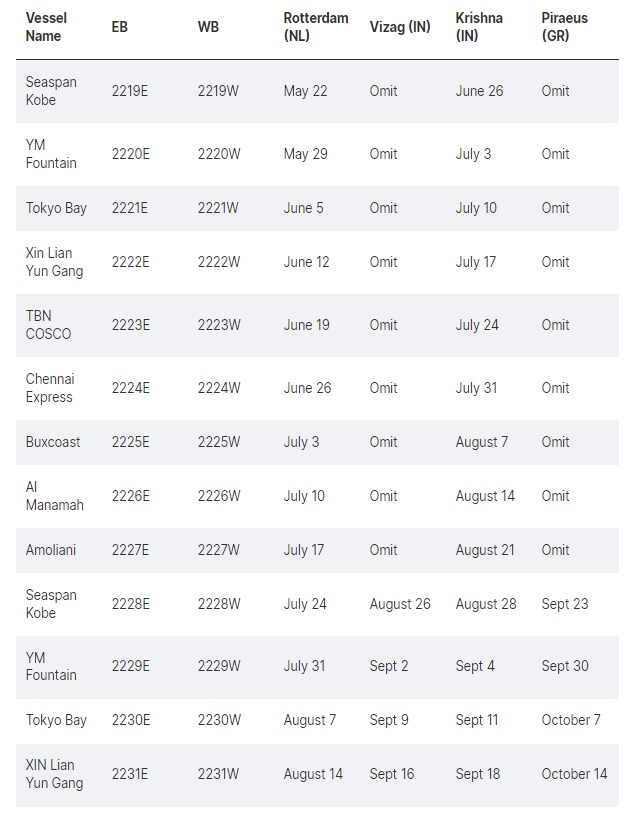Click the Vessel Name column header
Viewport: 635px width, 815px height.
pos(44,27)
